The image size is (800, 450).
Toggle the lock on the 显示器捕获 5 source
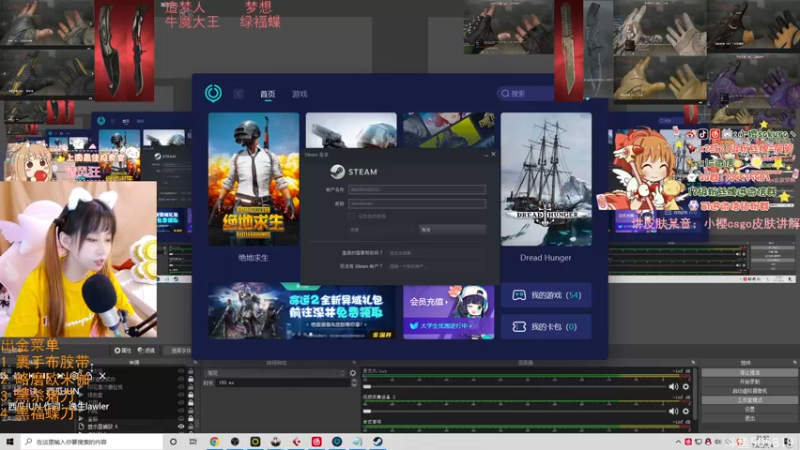coord(191,427)
